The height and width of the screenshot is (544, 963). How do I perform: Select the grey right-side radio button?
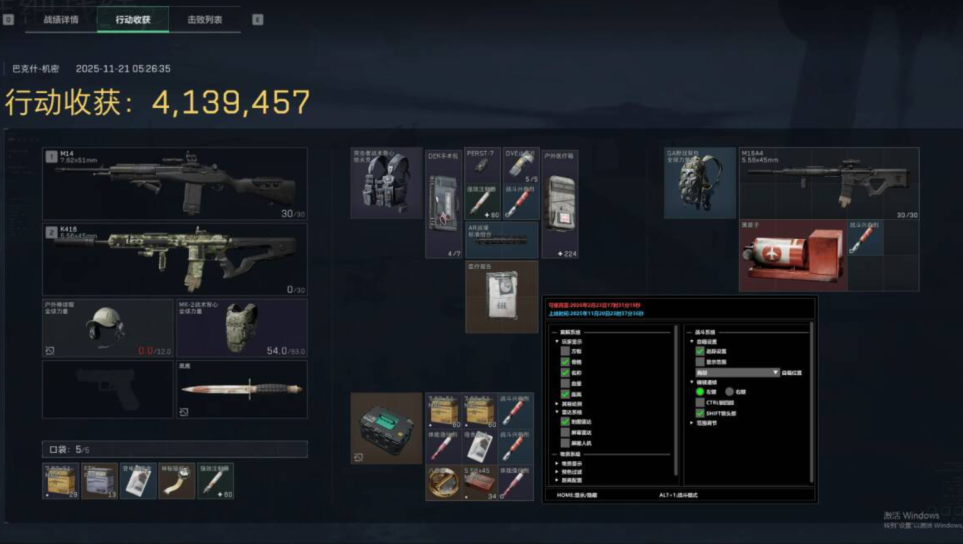[x=730, y=392]
